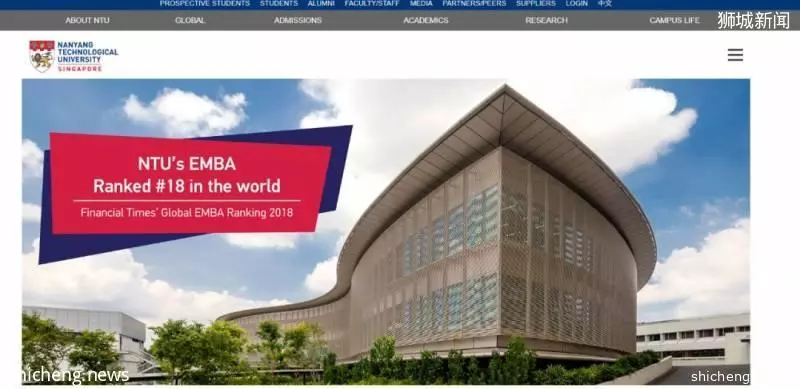Select the Faculty/Staff link
The image size is (800, 389).
click(372, 4)
